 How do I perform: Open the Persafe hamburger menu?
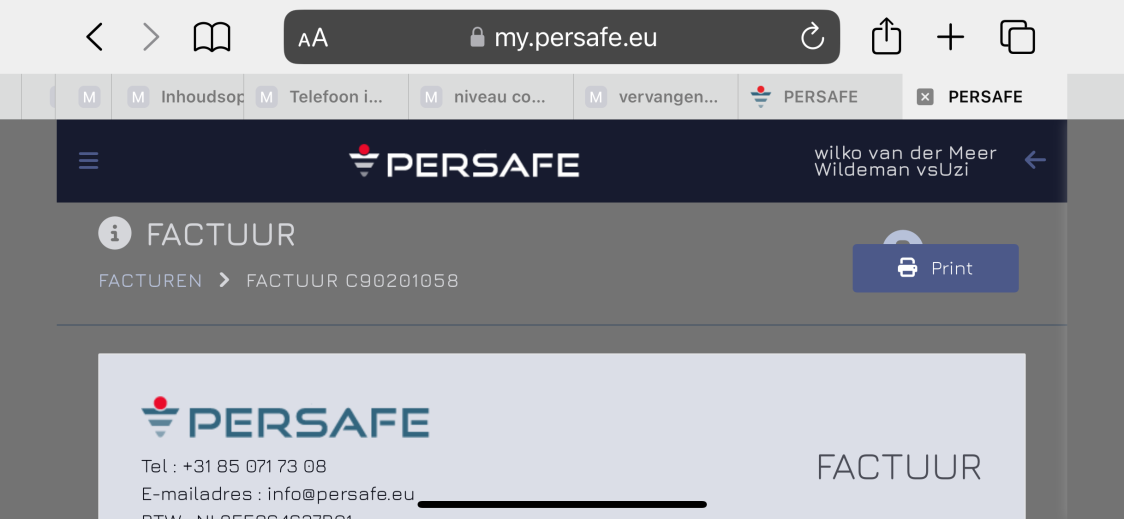point(89,161)
